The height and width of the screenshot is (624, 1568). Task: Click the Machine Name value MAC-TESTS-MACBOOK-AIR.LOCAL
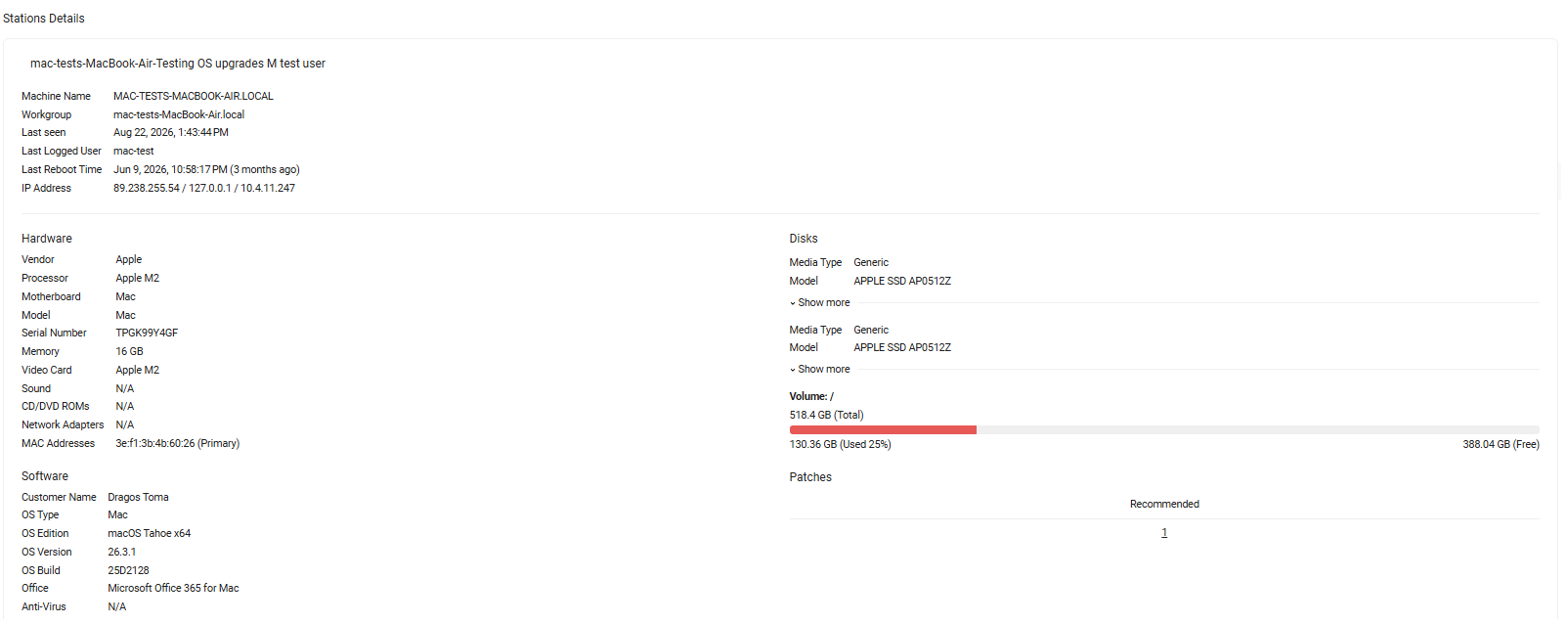click(x=194, y=96)
